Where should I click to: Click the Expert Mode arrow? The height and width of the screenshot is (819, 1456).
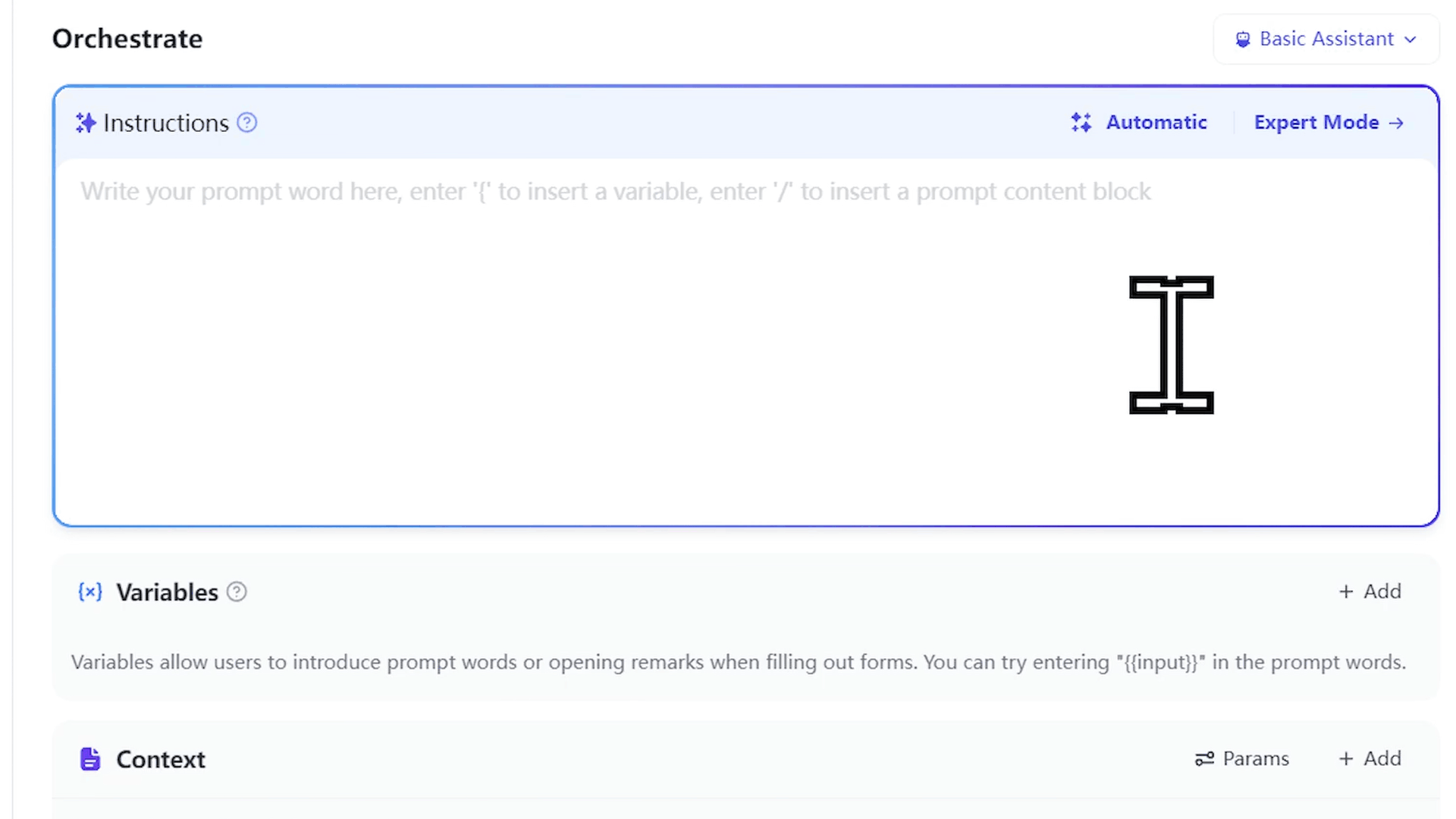pos(1397,123)
